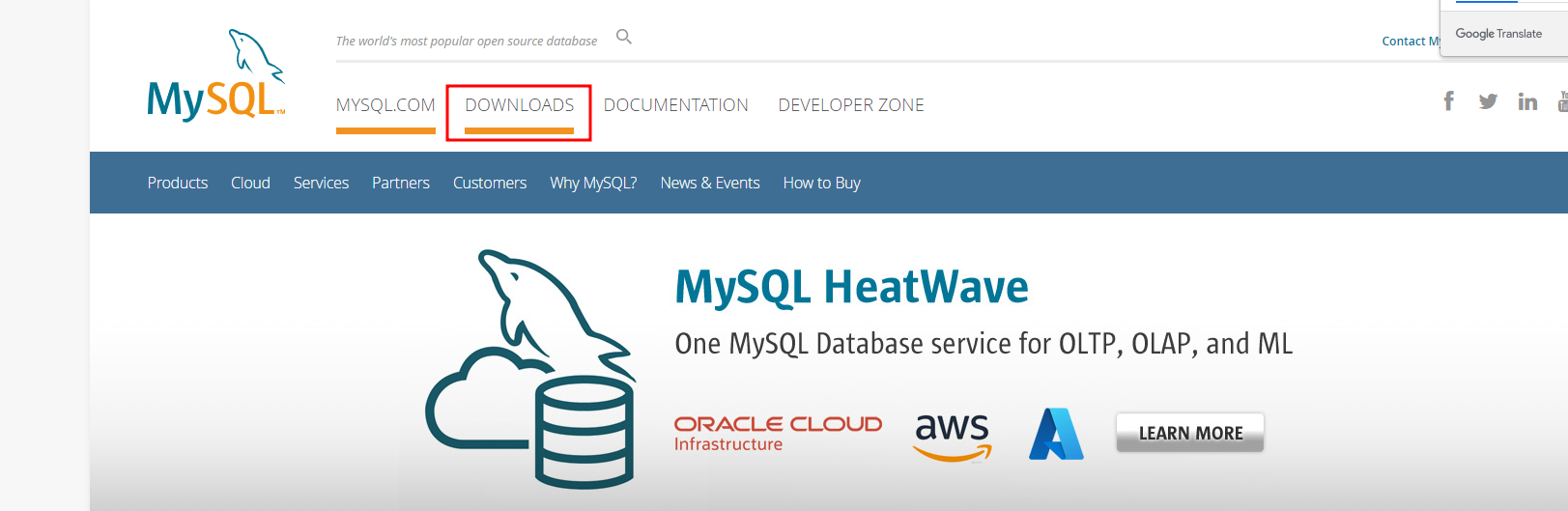The image size is (1568, 511).
Task: Select Customers in the navbar
Action: [x=490, y=183]
